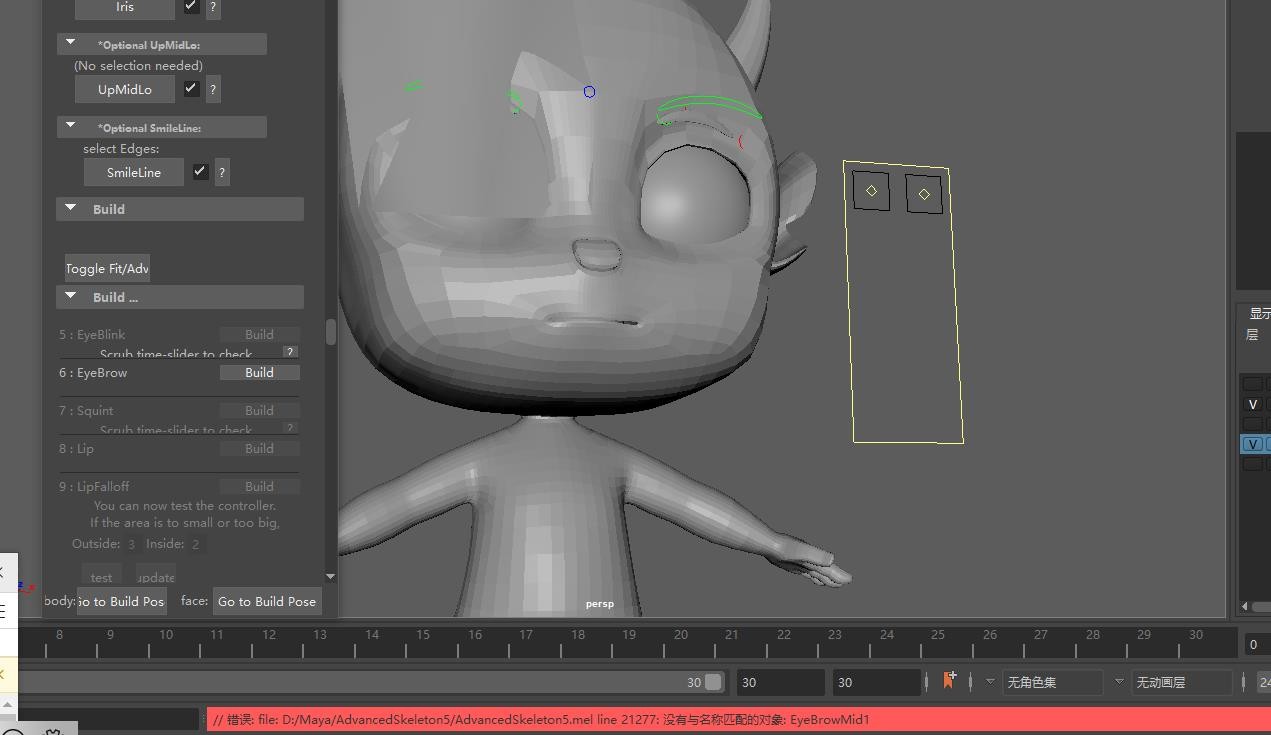Click the help icon beside UpMidLo
This screenshot has width=1271, height=735.
coord(213,89)
